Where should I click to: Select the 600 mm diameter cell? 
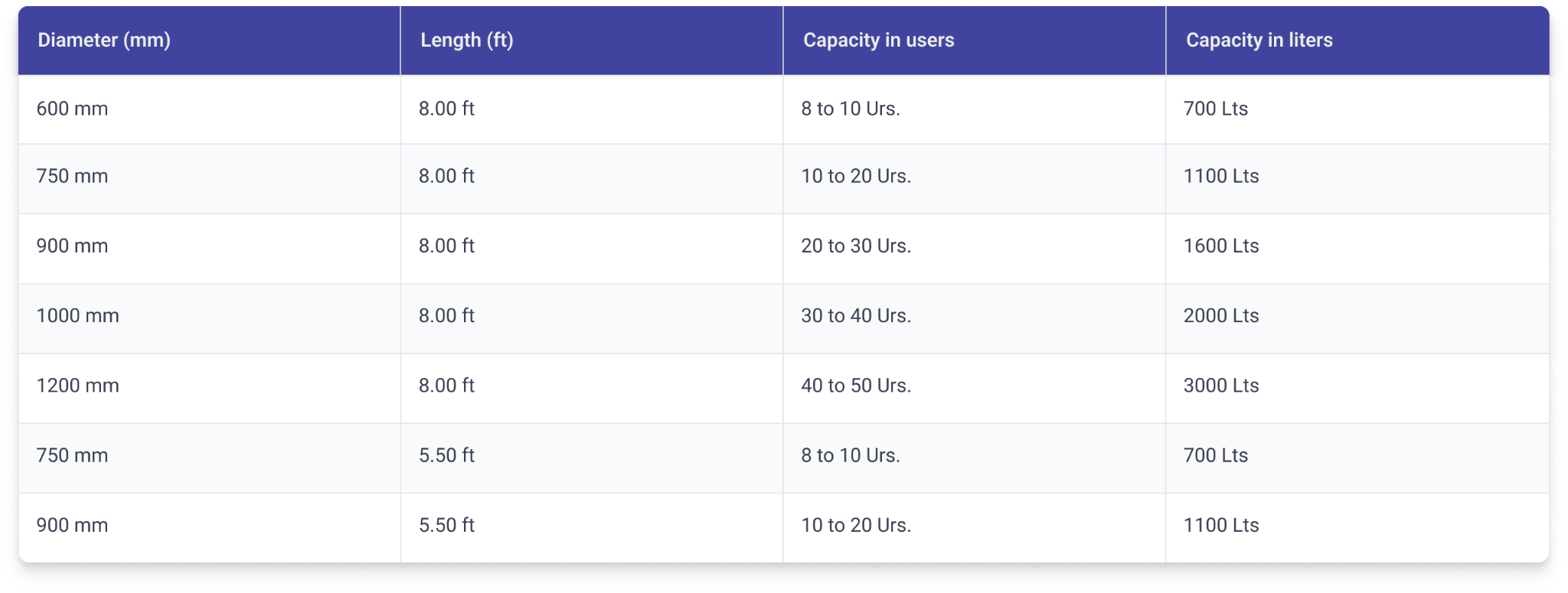click(72, 109)
